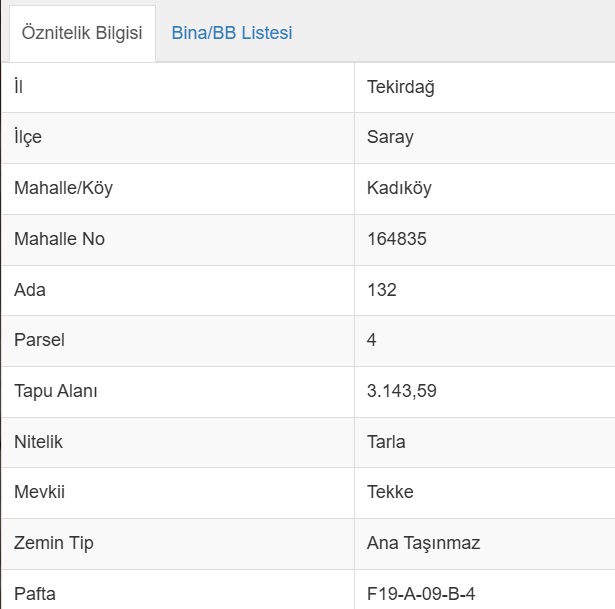This screenshot has width=615, height=609.
Task: Click the Mahalle No value 164835
Action: [x=397, y=239]
